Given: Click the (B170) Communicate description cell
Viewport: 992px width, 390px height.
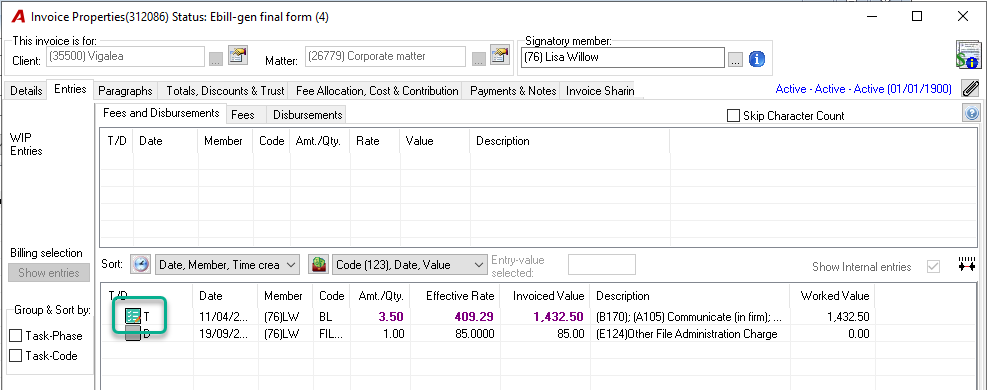Looking at the screenshot, I should 689,317.
